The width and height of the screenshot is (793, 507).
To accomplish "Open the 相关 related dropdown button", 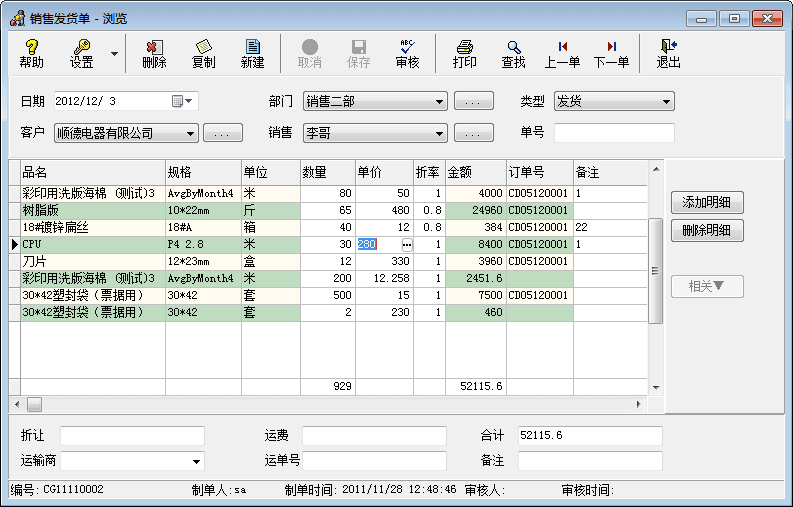I will pos(707,286).
